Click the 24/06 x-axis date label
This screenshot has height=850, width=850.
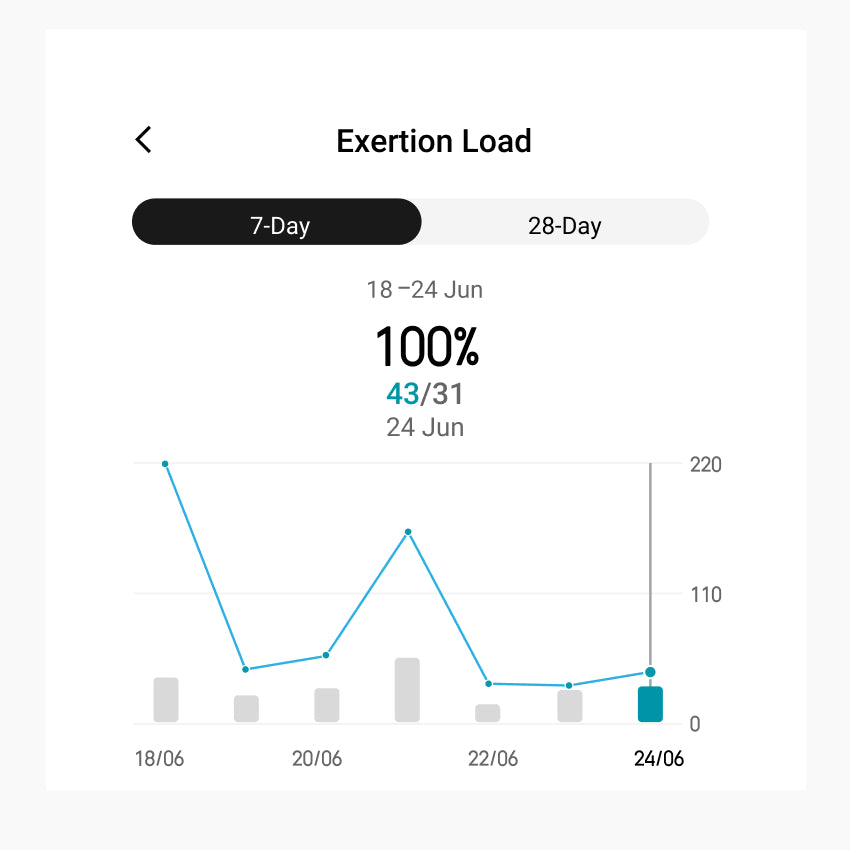(x=659, y=759)
